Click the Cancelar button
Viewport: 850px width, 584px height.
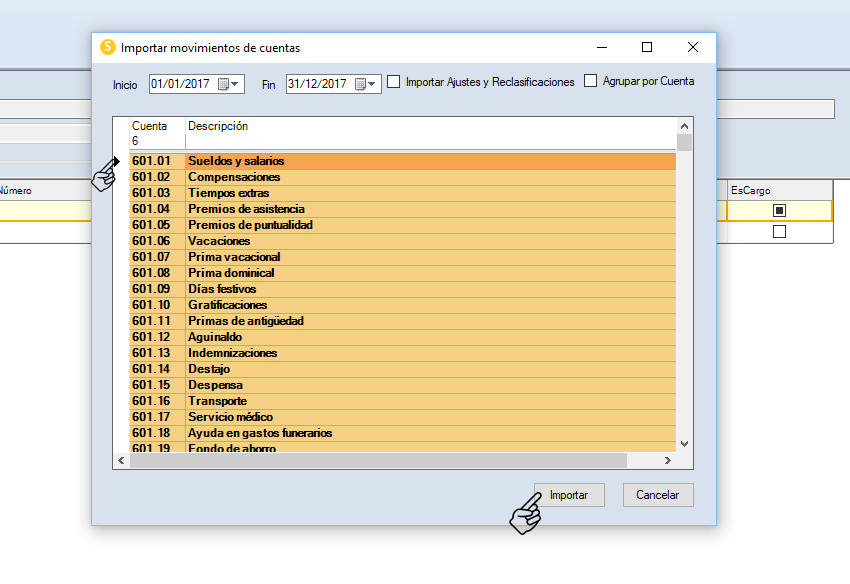[x=657, y=495]
